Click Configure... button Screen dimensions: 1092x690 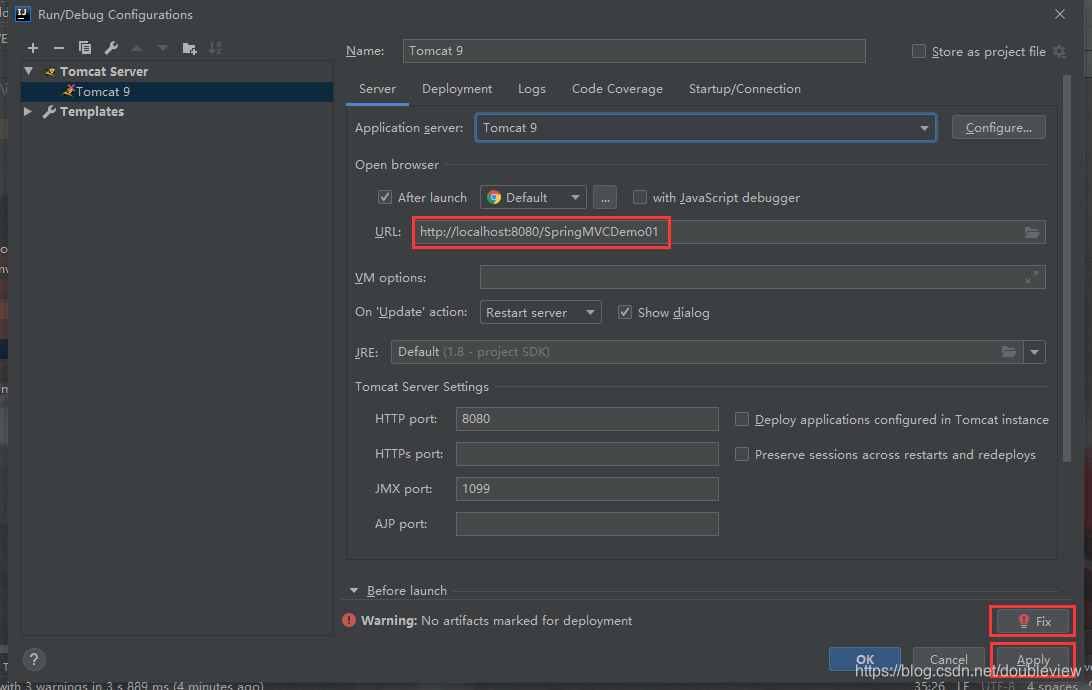(x=998, y=127)
